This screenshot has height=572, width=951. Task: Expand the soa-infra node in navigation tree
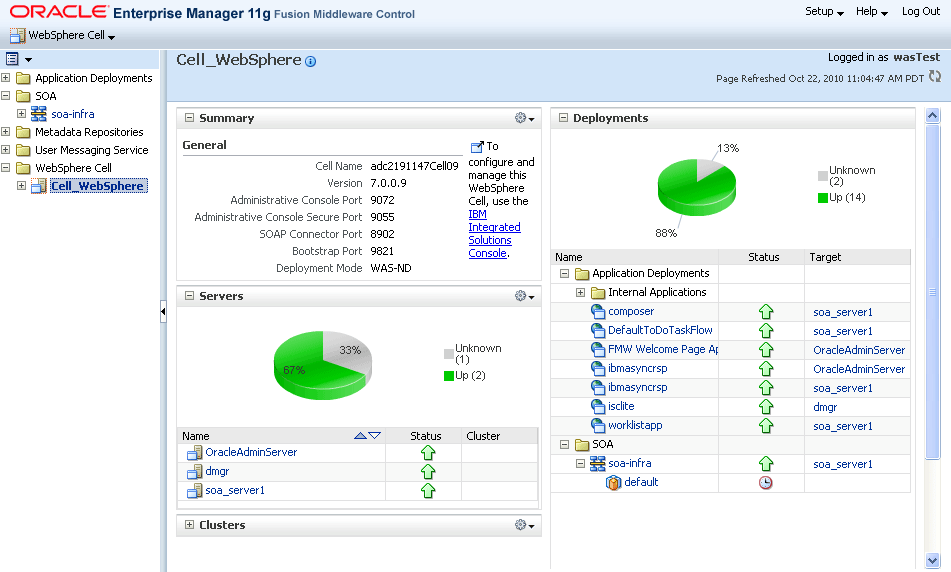(21, 113)
